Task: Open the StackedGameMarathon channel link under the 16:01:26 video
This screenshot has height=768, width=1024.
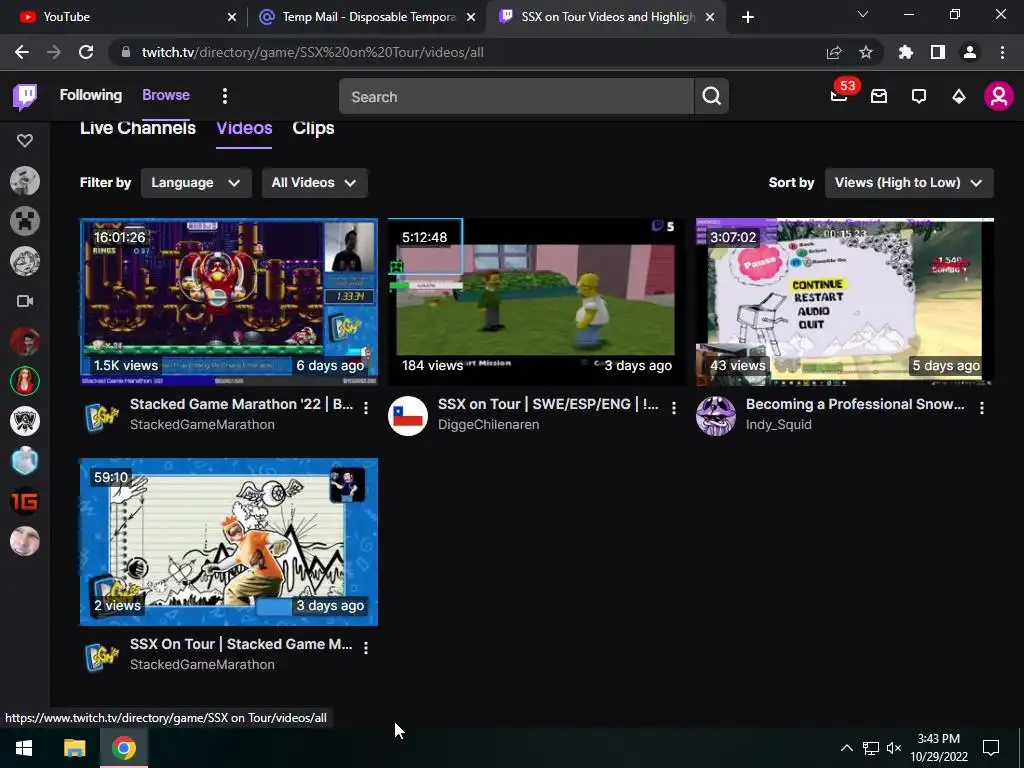Action: pos(202,424)
